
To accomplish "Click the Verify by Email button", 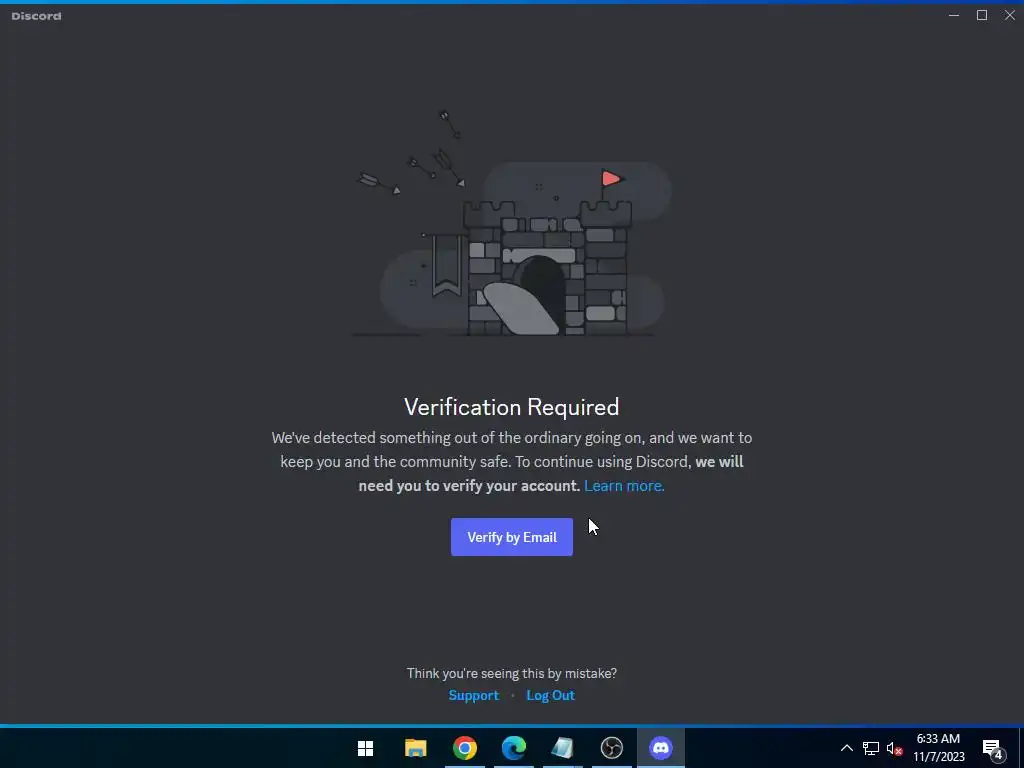I will click(x=511, y=537).
